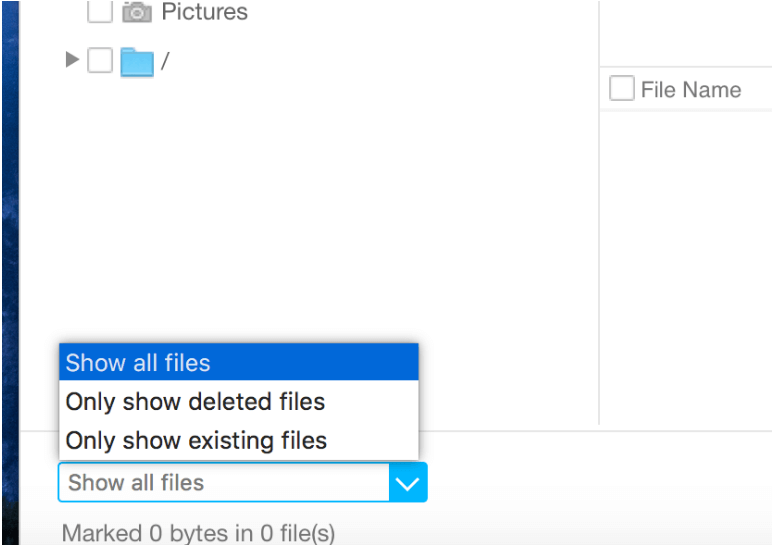Click the empty file list area

687,267
